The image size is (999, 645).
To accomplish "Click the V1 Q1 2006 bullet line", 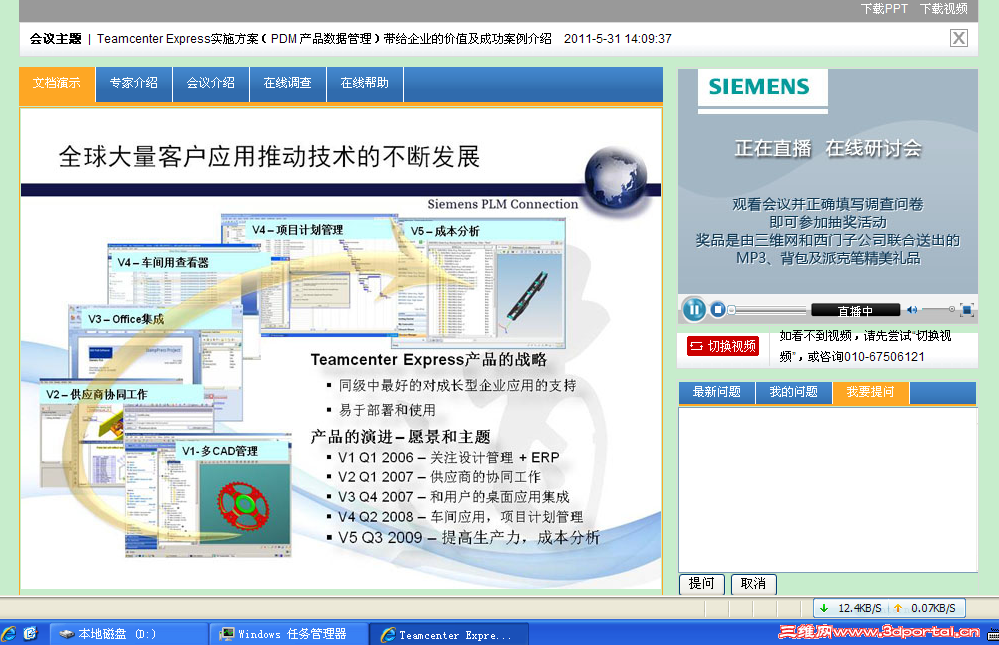I will point(443,458).
